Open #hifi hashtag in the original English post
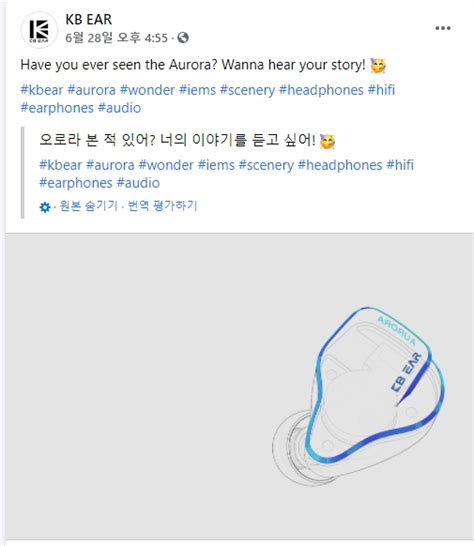This screenshot has height=546, width=474. click(x=381, y=90)
